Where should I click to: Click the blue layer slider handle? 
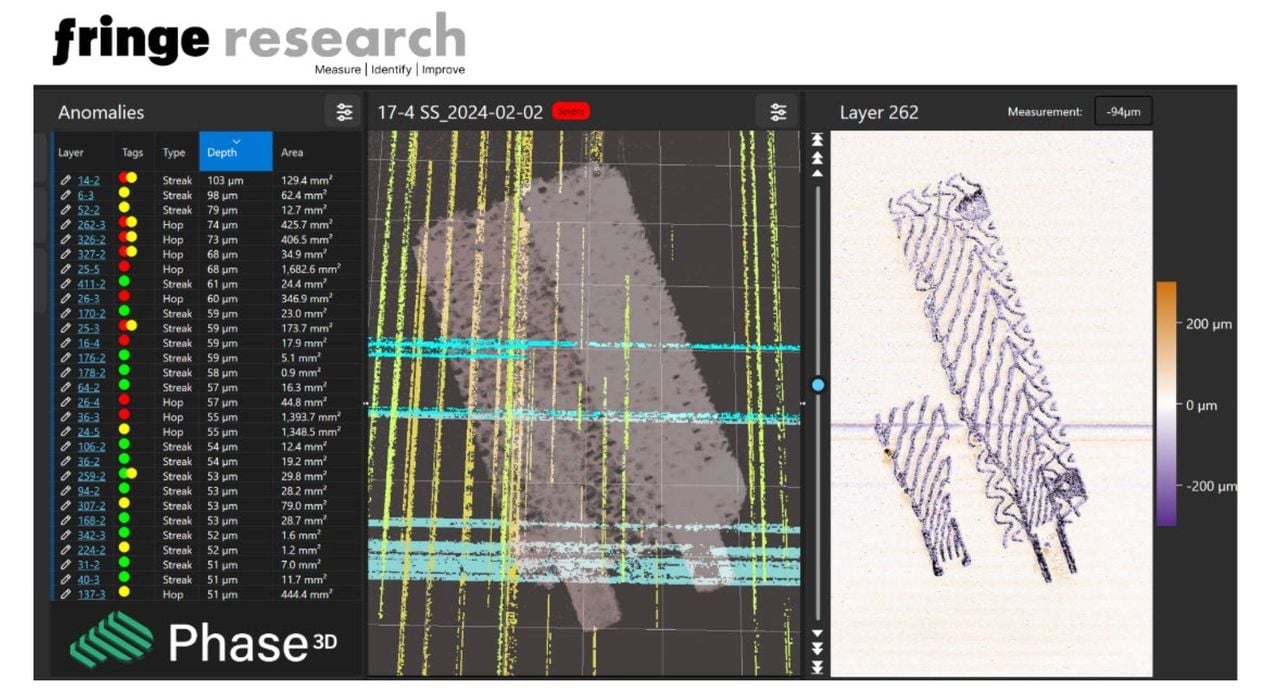click(818, 384)
